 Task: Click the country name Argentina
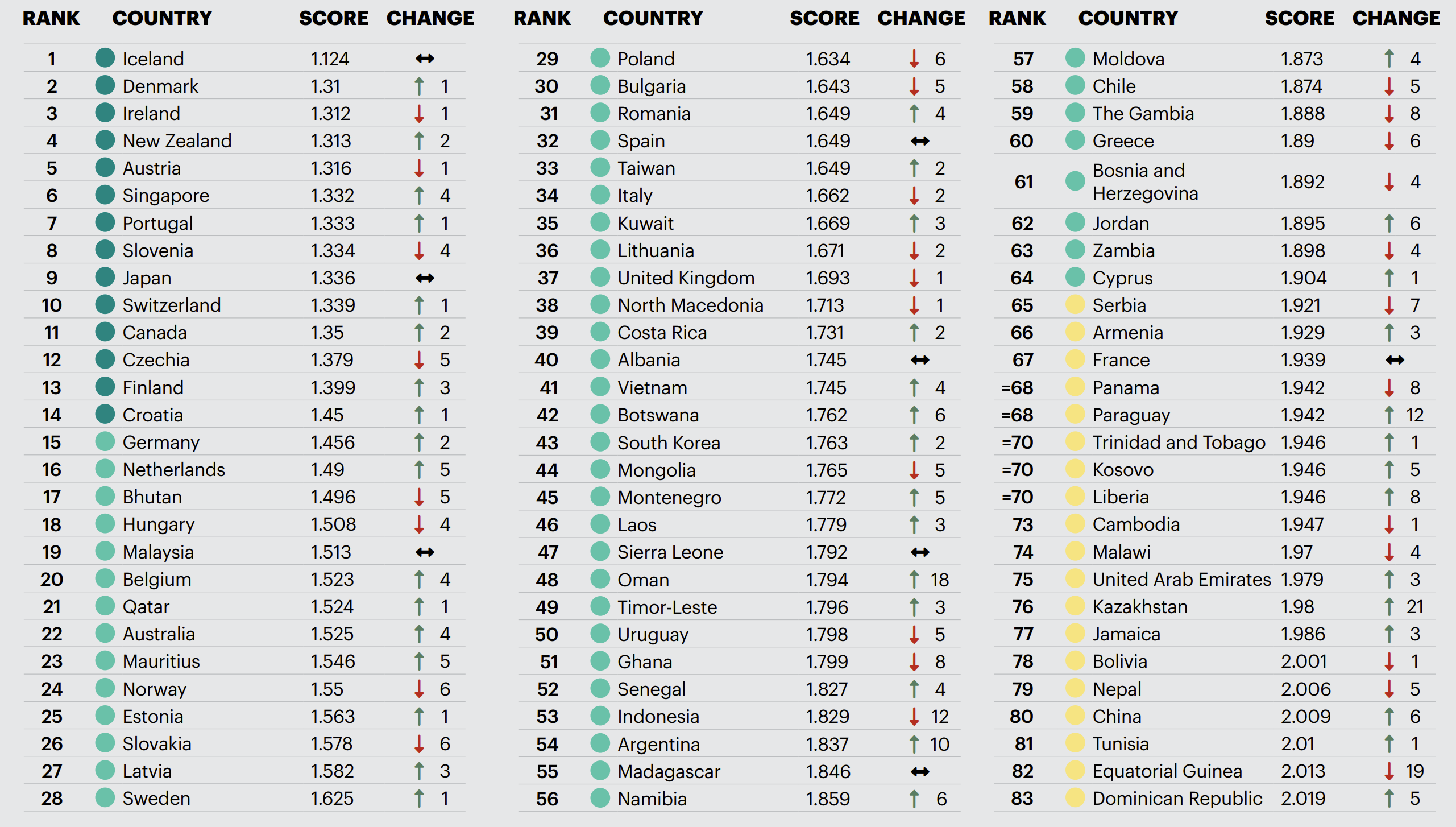(659, 745)
